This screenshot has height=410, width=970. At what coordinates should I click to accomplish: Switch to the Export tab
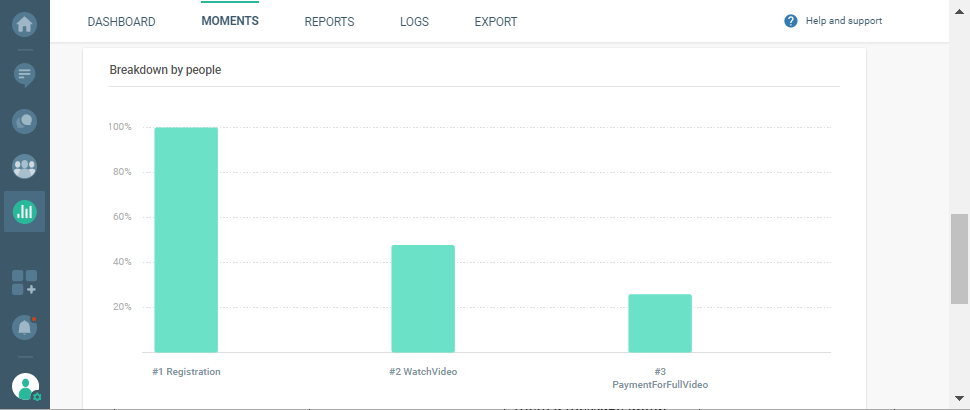click(496, 22)
